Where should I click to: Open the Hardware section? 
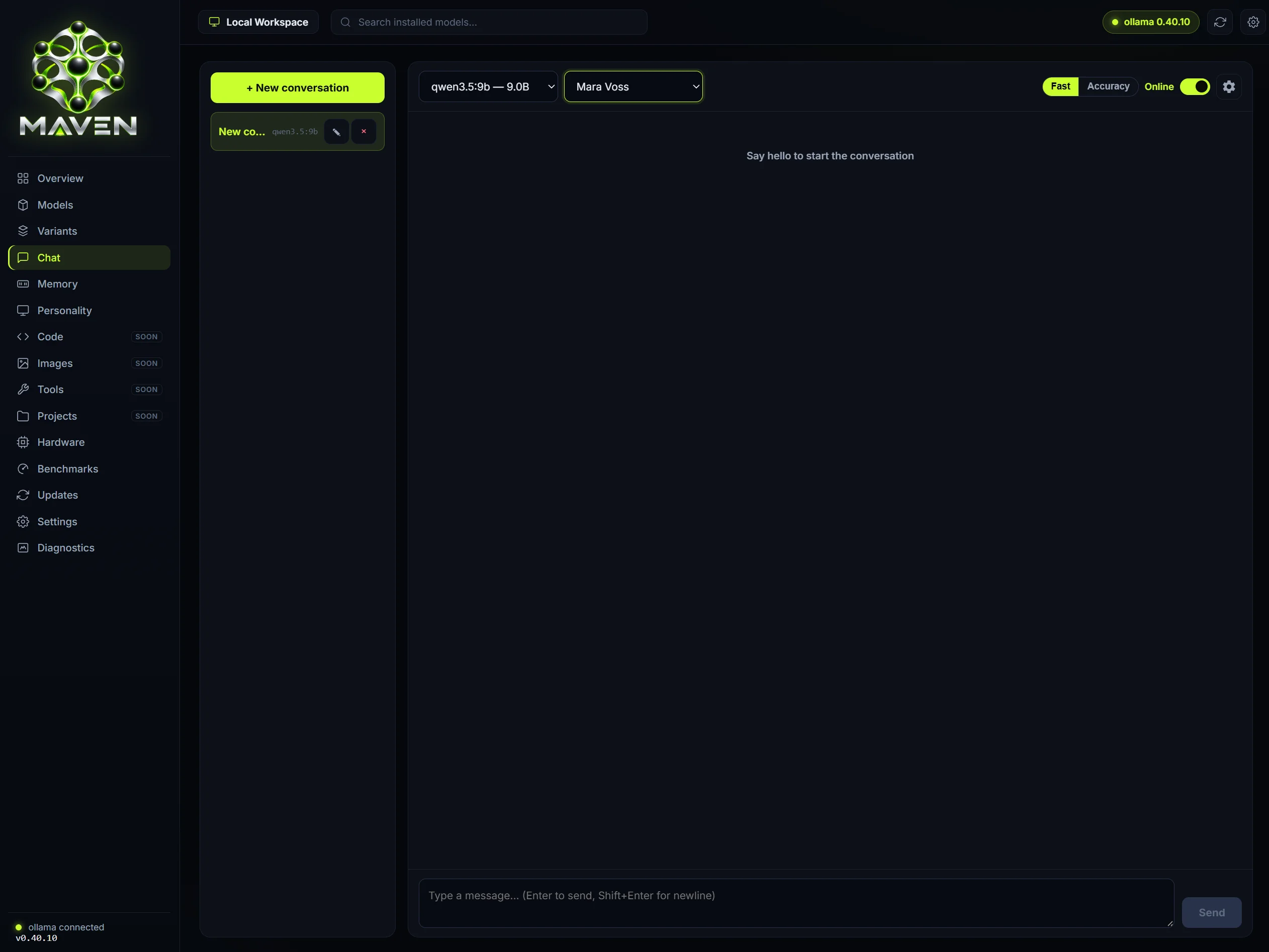click(x=89, y=442)
